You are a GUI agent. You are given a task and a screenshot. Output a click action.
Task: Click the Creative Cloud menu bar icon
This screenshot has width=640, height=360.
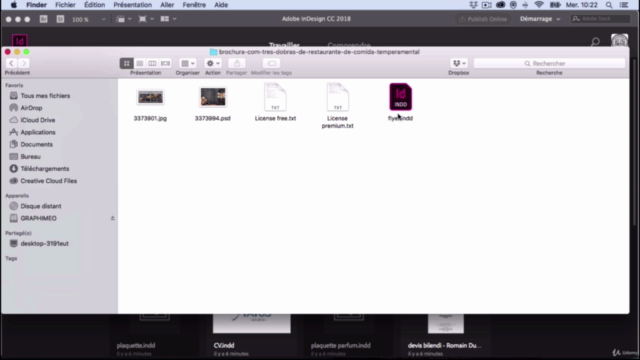(500, 5)
